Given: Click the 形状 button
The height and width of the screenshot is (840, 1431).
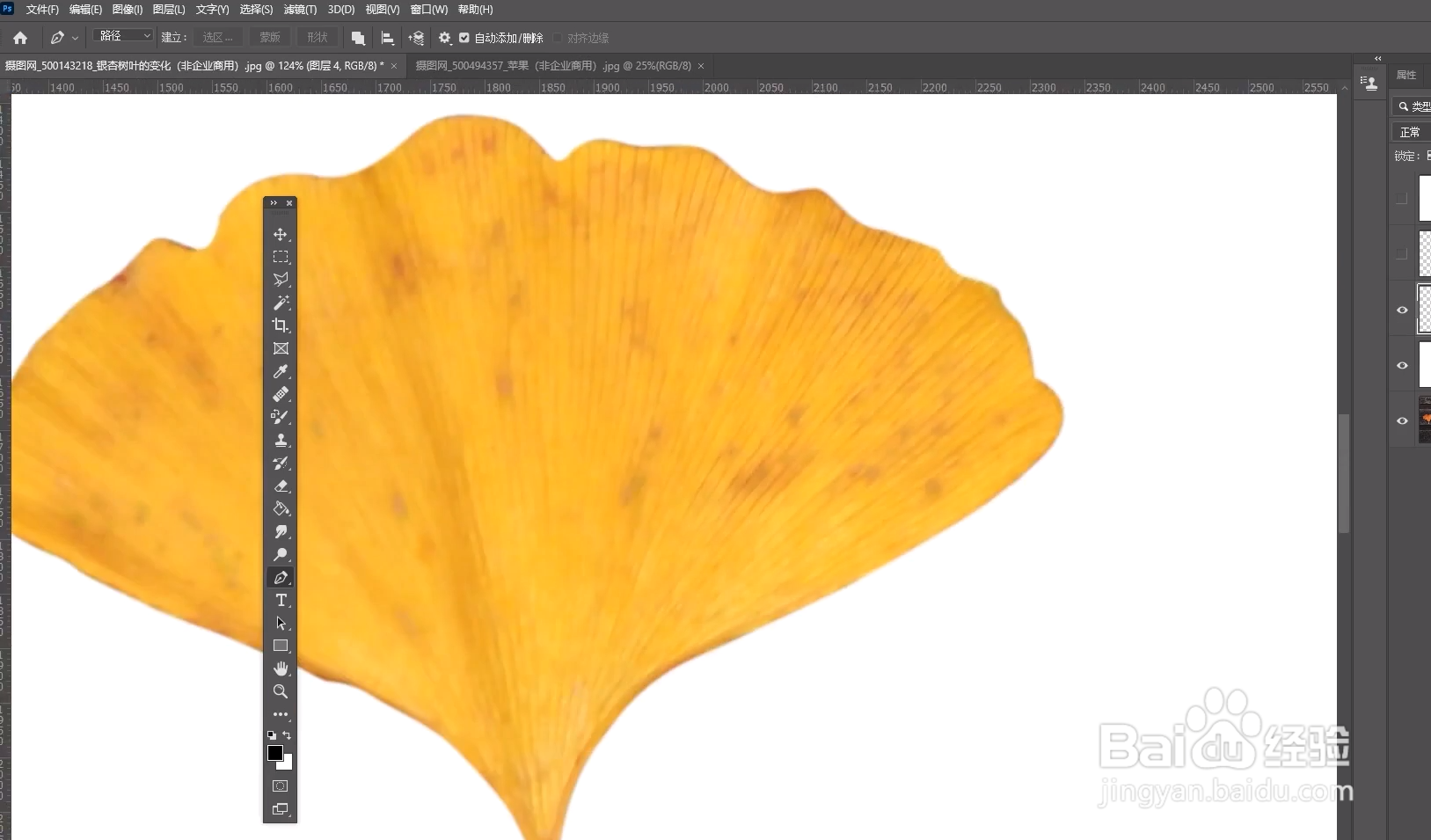Looking at the screenshot, I should [318, 37].
